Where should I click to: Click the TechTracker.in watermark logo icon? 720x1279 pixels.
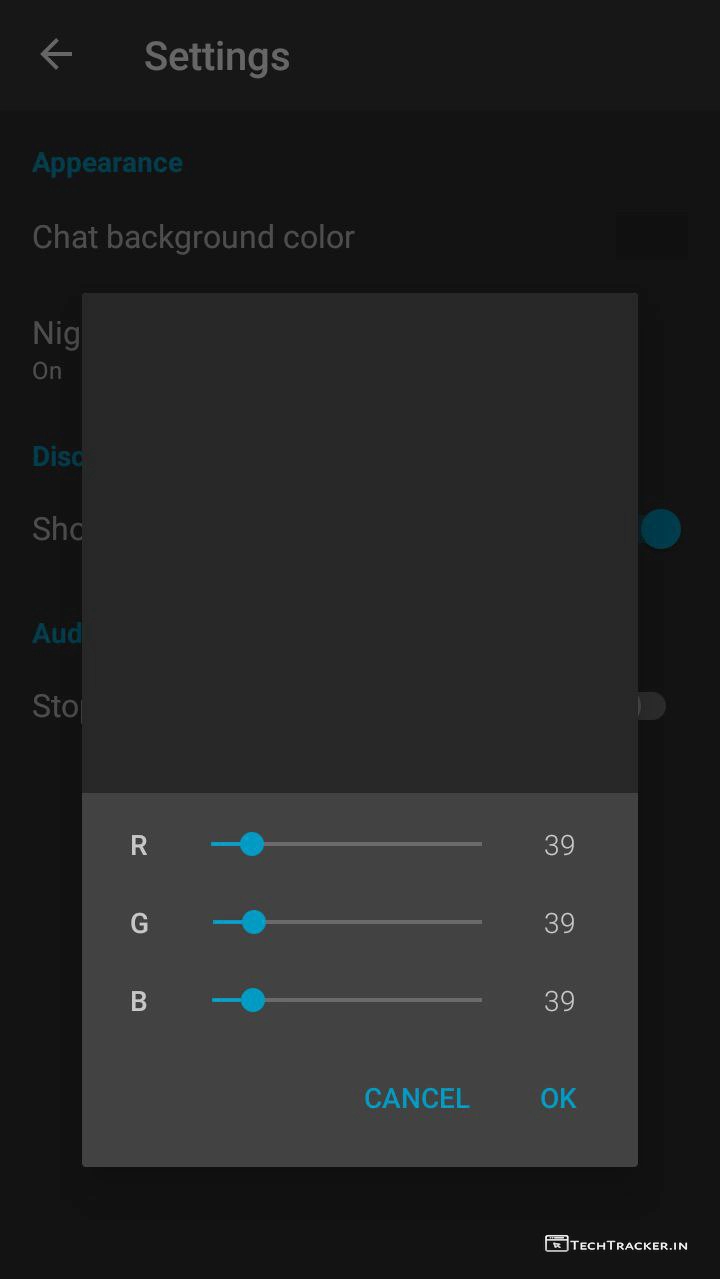[x=556, y=1244]
